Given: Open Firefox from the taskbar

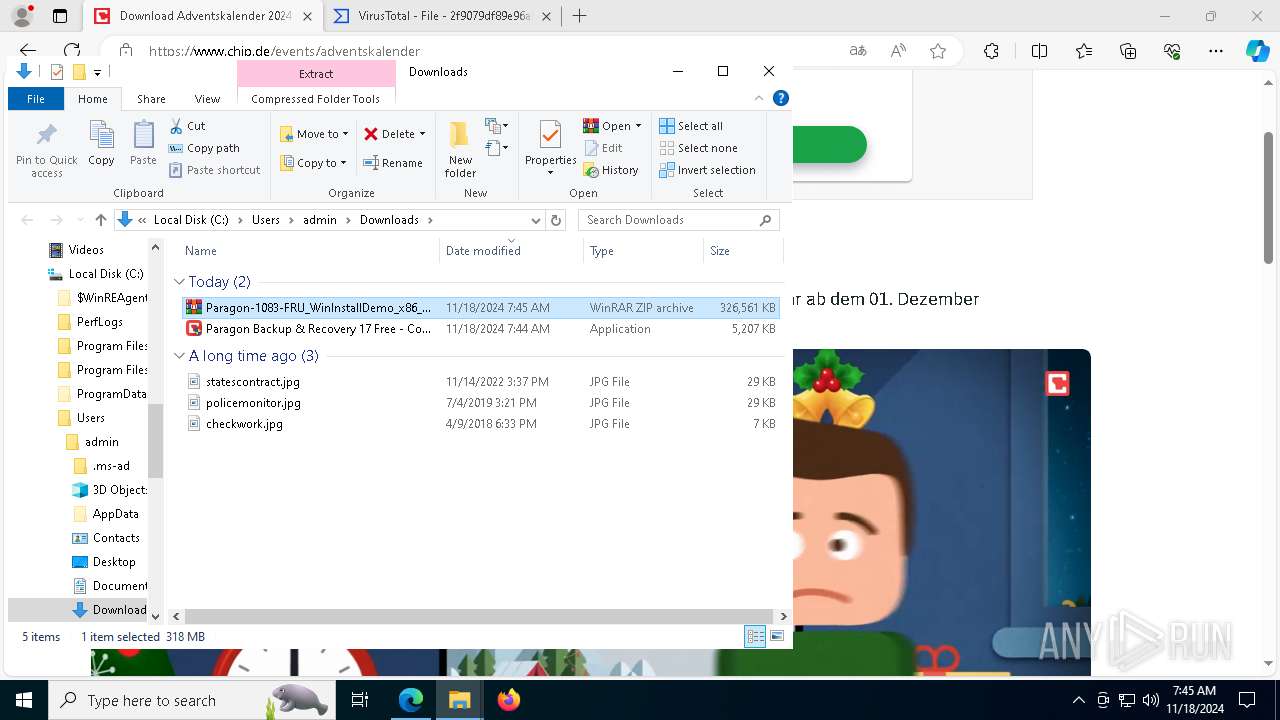Looking at the screenshot, I should [509, 700].
